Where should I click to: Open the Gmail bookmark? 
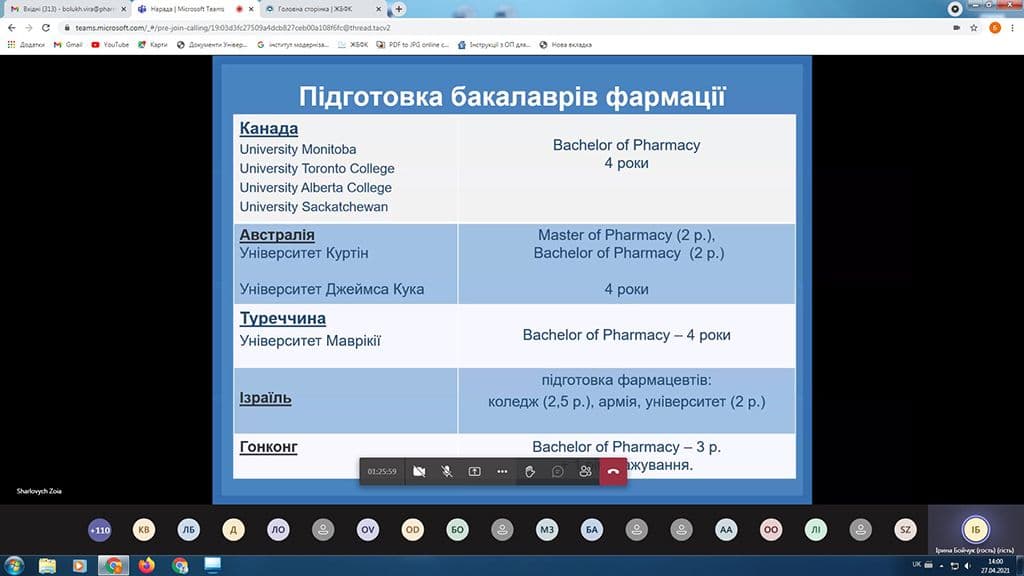pos(68,44)
